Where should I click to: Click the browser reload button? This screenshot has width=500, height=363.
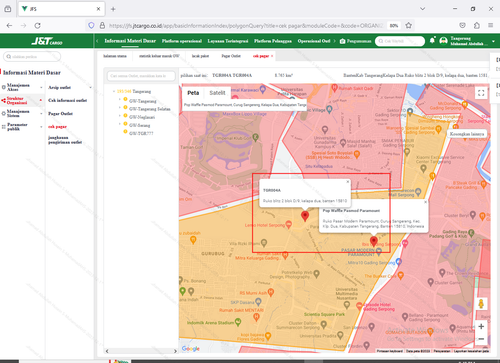point(38,25)
